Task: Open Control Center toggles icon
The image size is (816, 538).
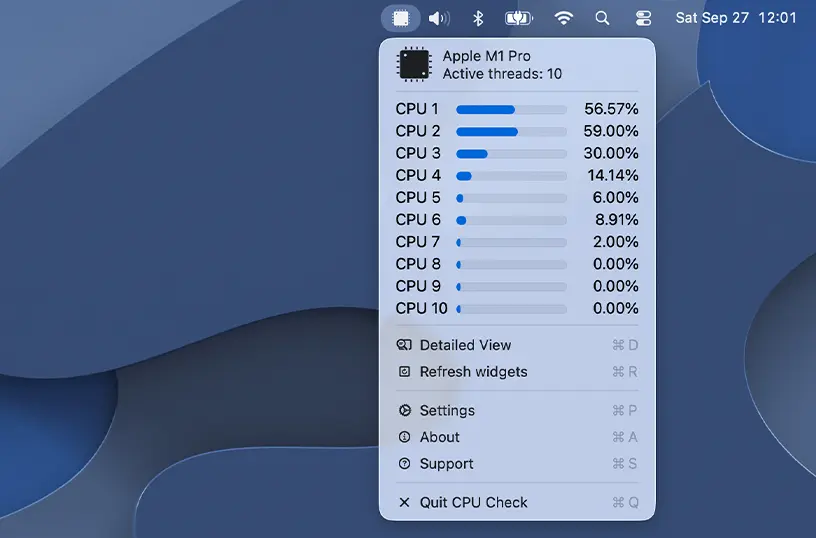Action: [x=642, y=18]
